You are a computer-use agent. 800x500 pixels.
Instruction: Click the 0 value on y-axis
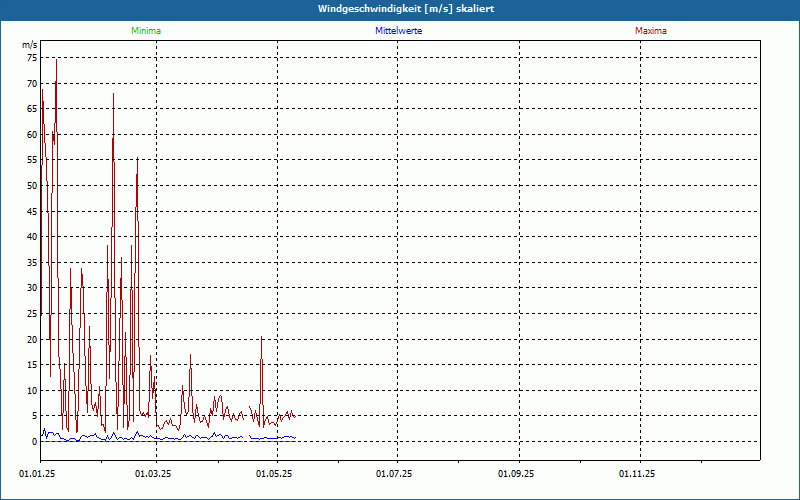(35, 442)
